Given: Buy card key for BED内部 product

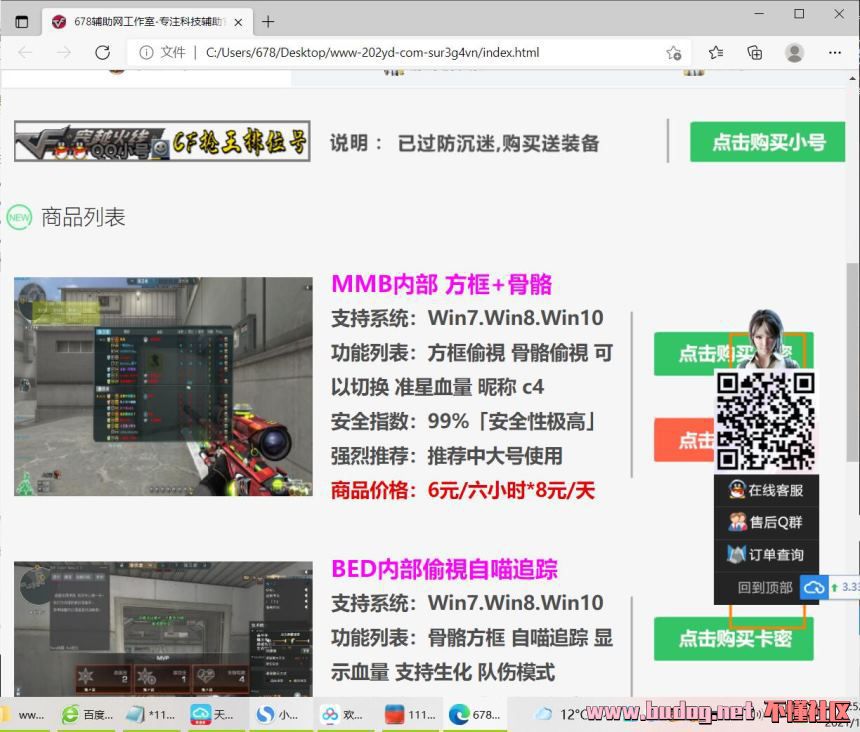Looking at the screenshot, I should point(734,639).
